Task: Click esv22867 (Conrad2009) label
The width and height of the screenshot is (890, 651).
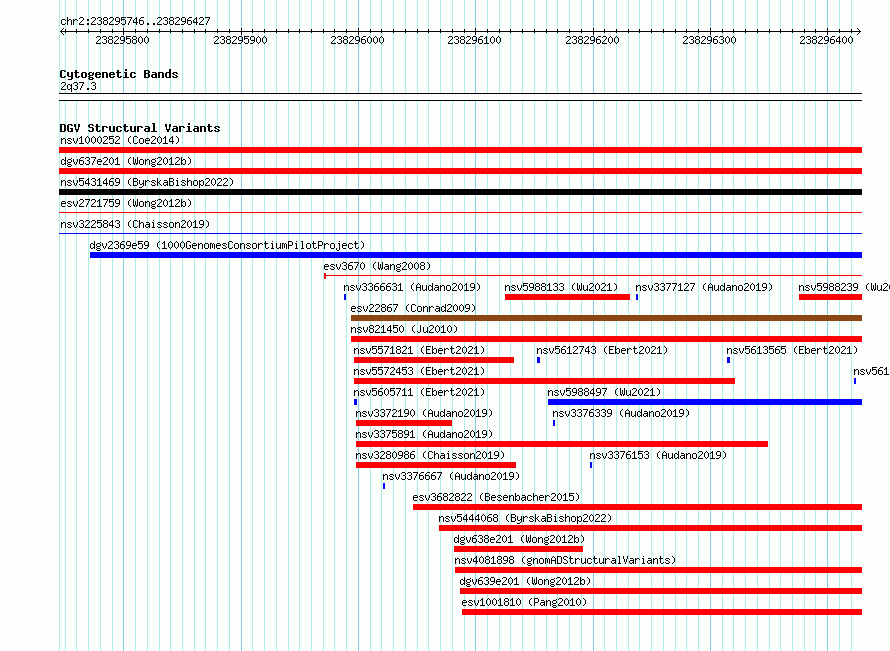Action: click(x=413, y=308)
